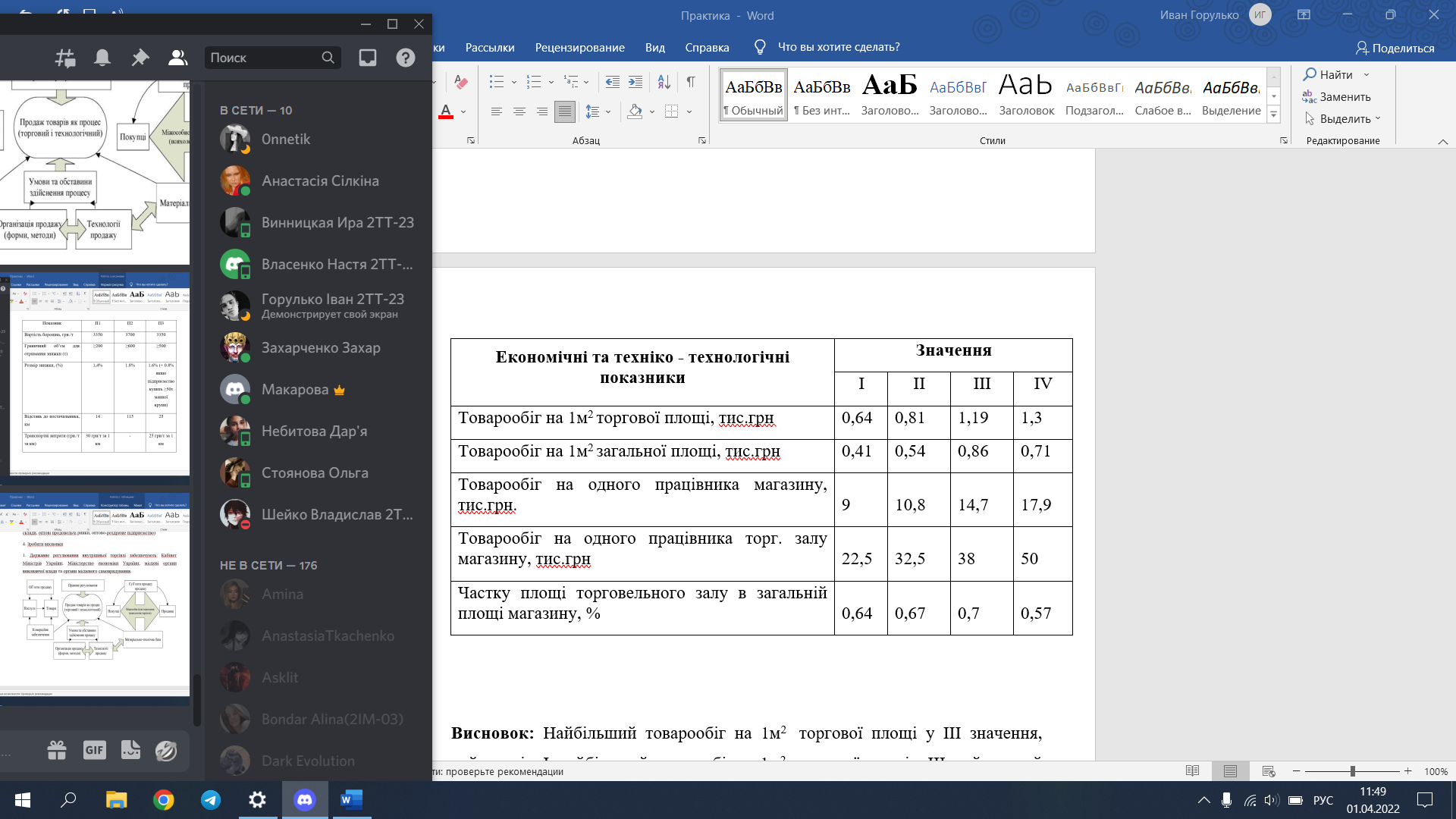Open bottom diagram screenshot in Discord chat

click(95, 599)
